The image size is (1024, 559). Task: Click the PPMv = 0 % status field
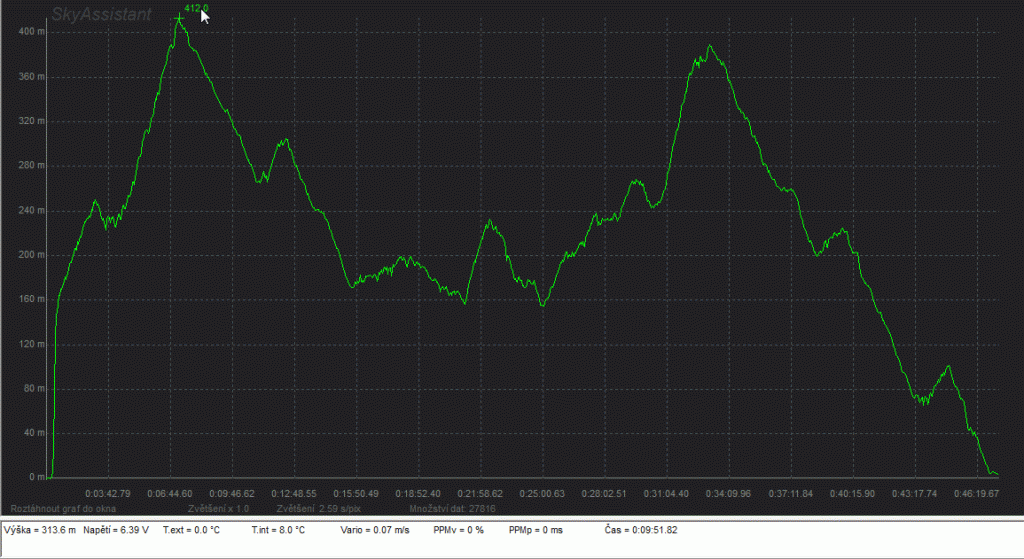pyautogui.click(x=458, y=528)
